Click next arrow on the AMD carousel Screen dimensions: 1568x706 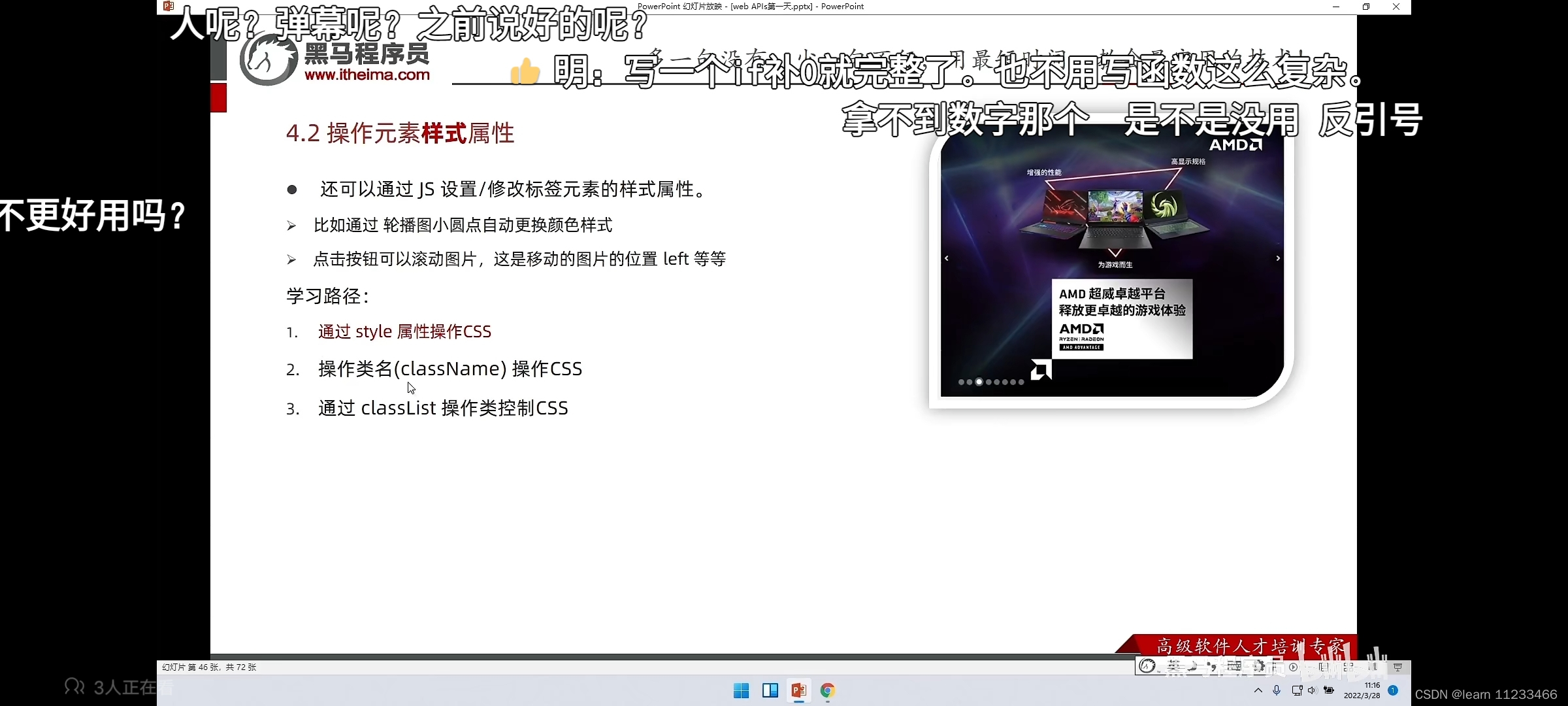click(x=1278, y=258)
